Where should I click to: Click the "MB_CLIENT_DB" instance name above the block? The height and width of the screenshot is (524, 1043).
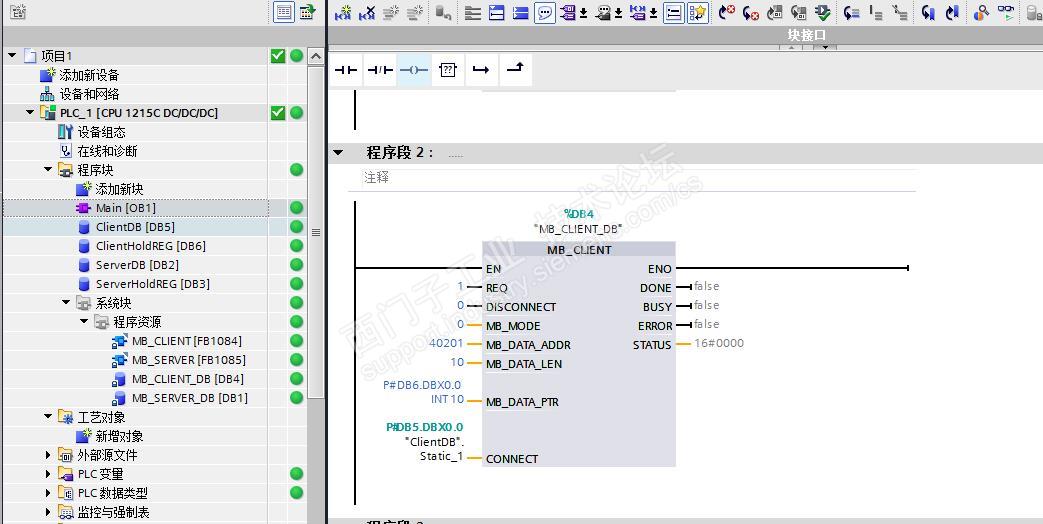coord(578,229)
